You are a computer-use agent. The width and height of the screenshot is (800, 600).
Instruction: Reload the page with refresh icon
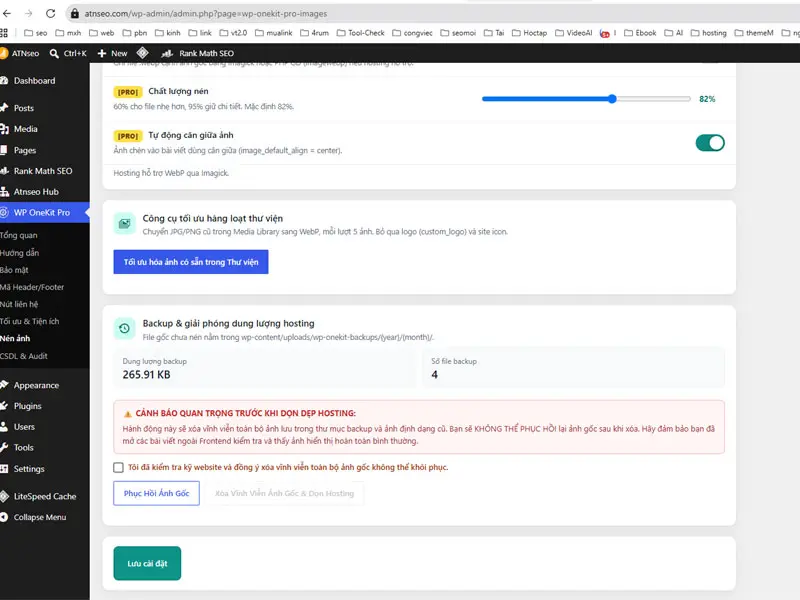pos(51,13)
